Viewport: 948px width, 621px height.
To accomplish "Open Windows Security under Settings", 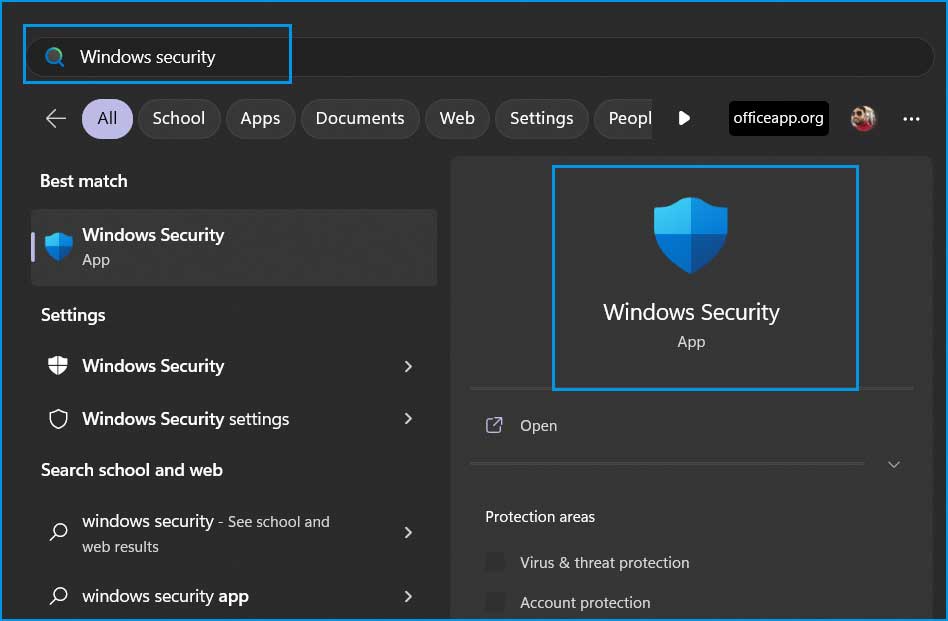I will click(x=233, y=366).
